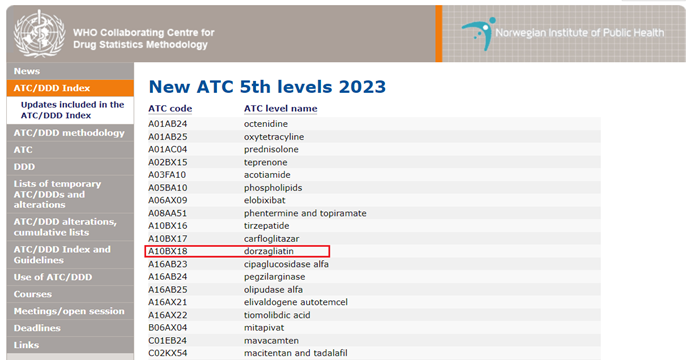Click the WHO emblem logo
The image size is (692, 360).
click(40, 34)
